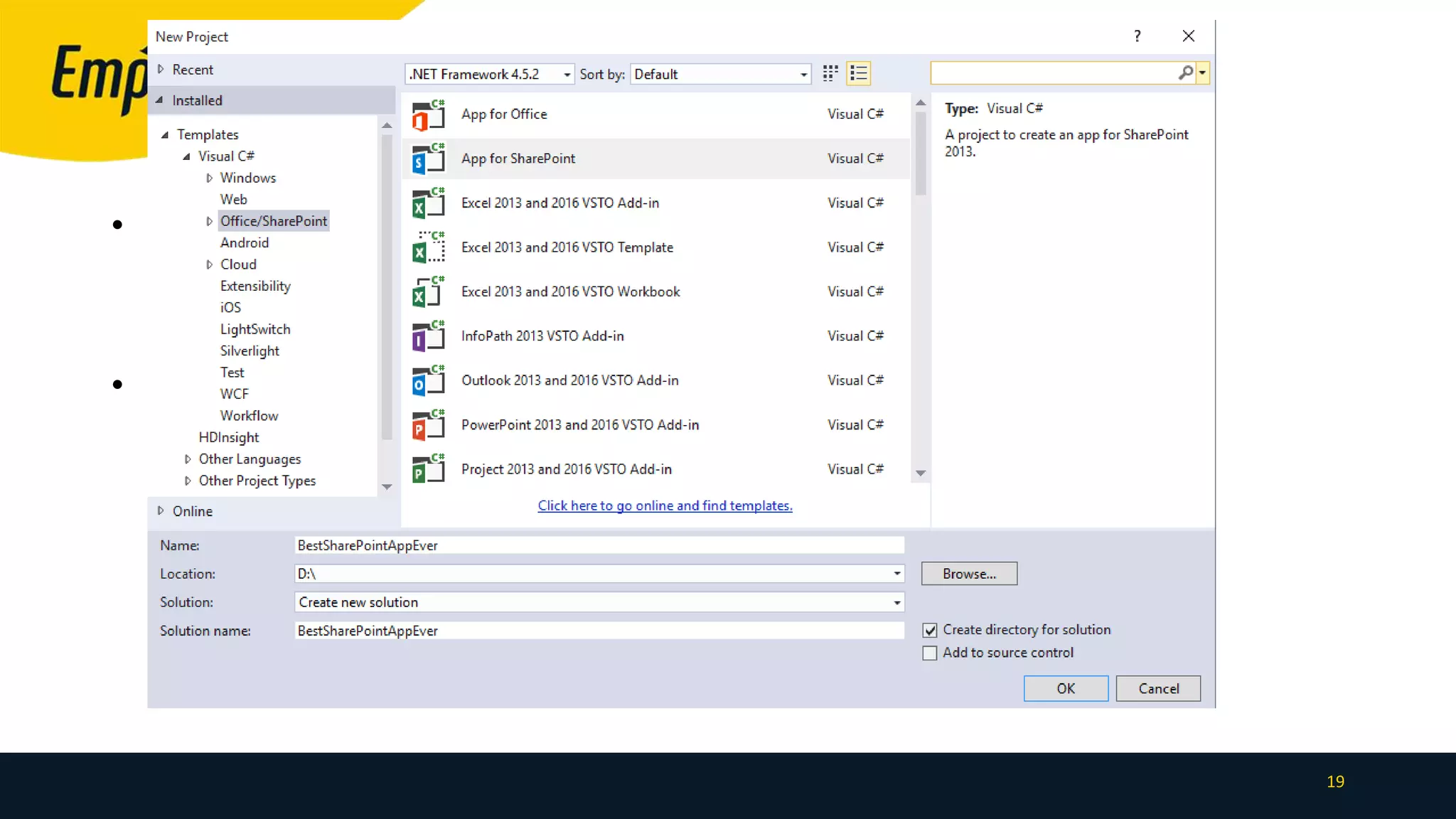Click the Solution name input field

tap(599, 631)
